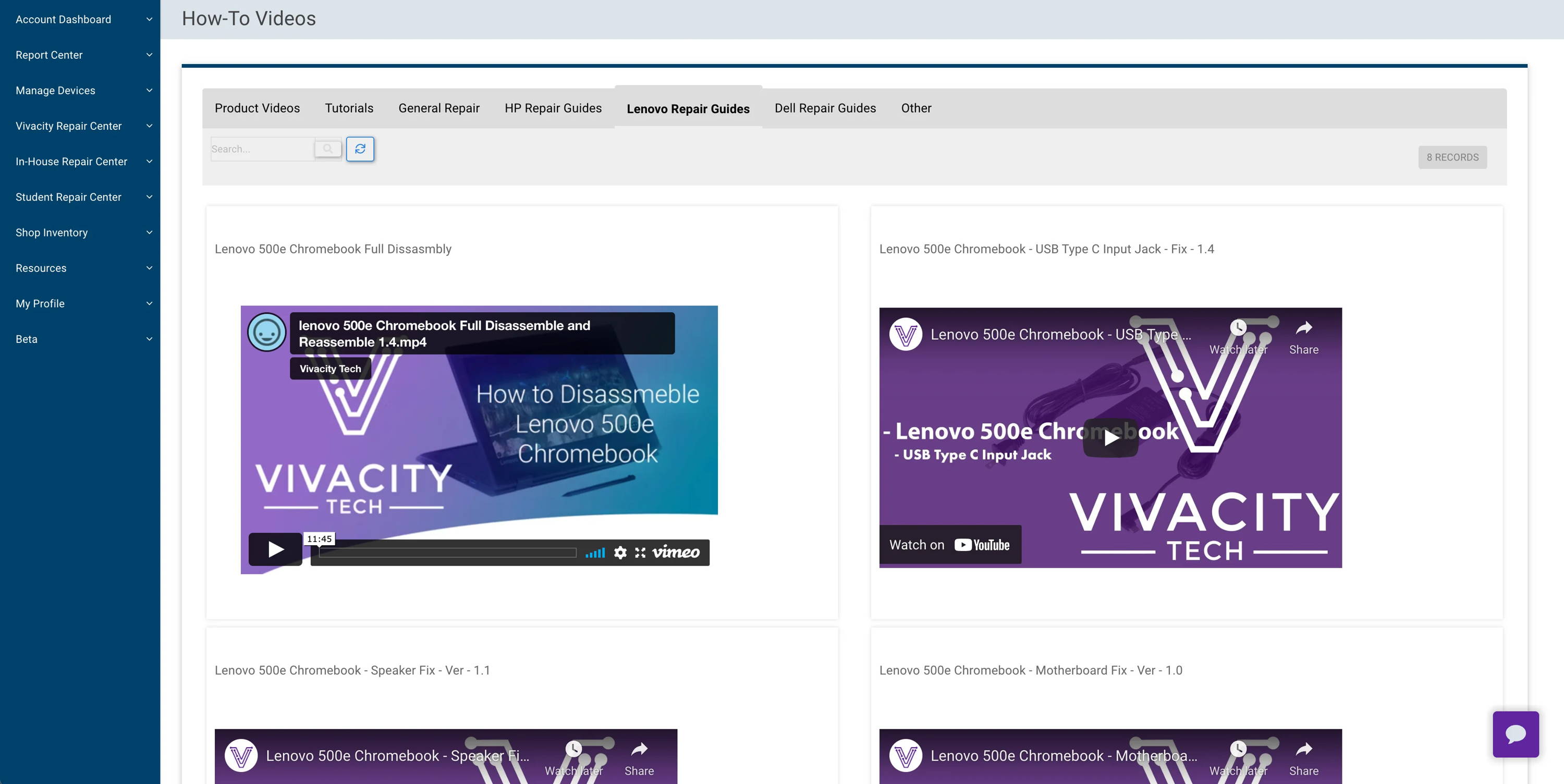Click the How-To Videos page title

click(249, 19)
